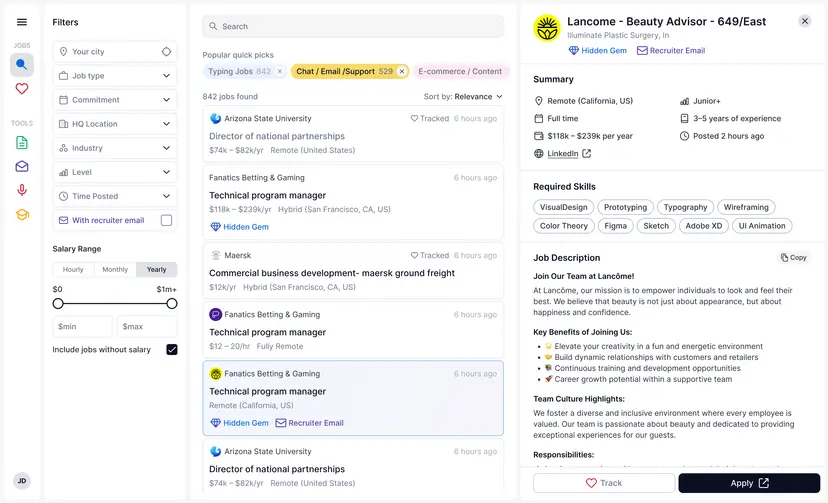Open the graduation cap learning tool icon
The image size is (828, 503).
pyautogui.click(x=22, y=214)
